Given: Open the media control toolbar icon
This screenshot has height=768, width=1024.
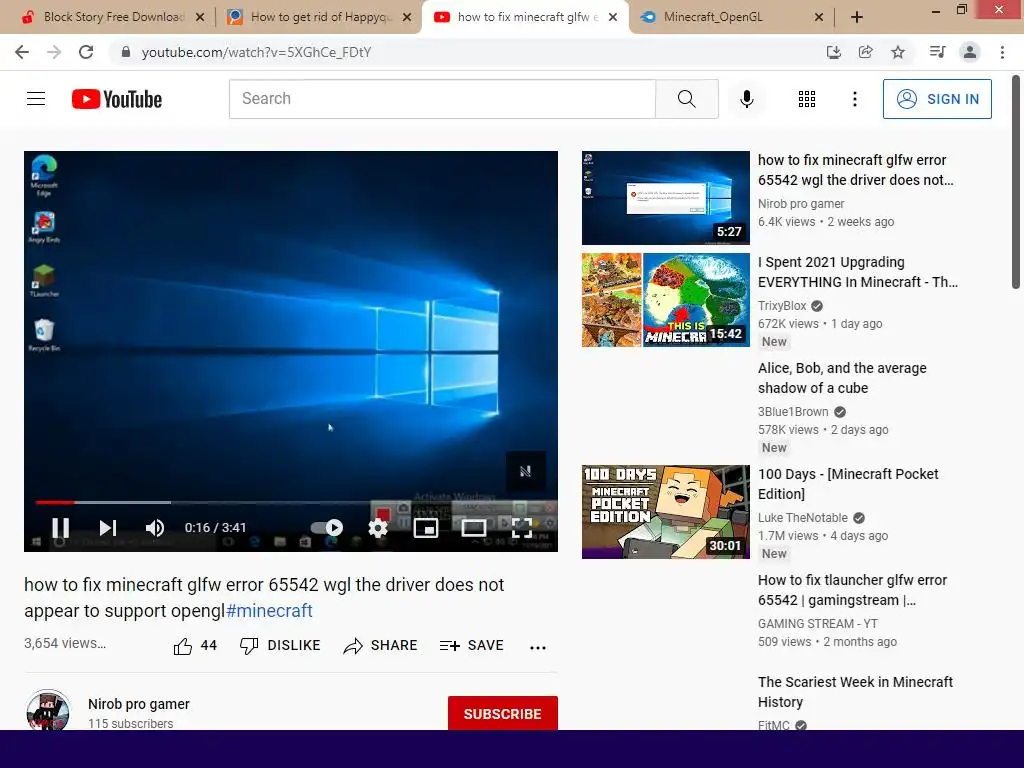Looking at the screenshot, I should (x=937, y=52).
